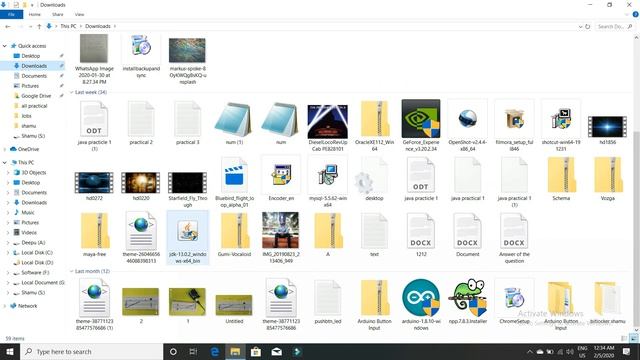
Task: Select the npp.7.8.3.Installer chameleon icon
Action: pos(468,298)
